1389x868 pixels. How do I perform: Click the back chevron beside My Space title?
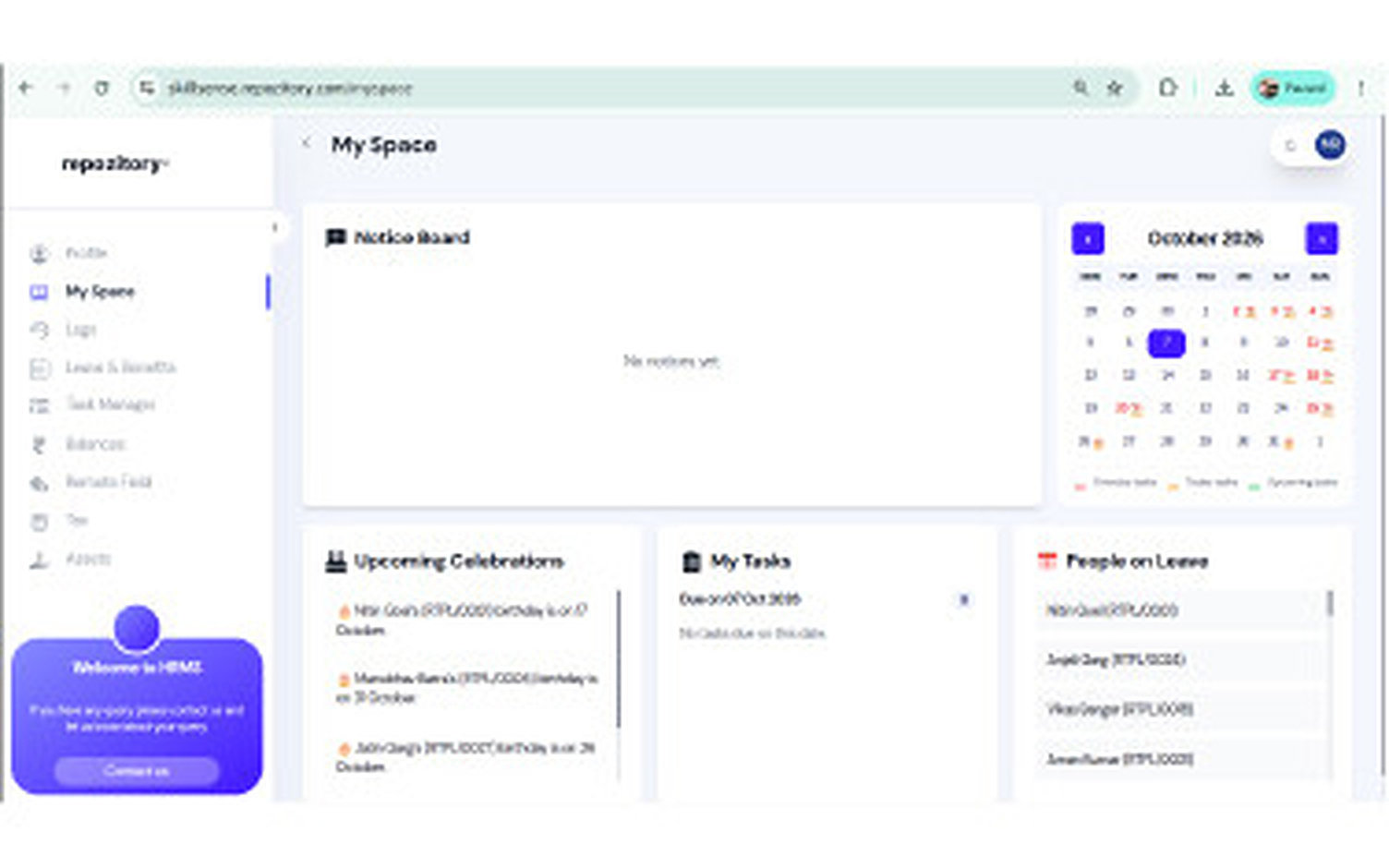[307, 143]
